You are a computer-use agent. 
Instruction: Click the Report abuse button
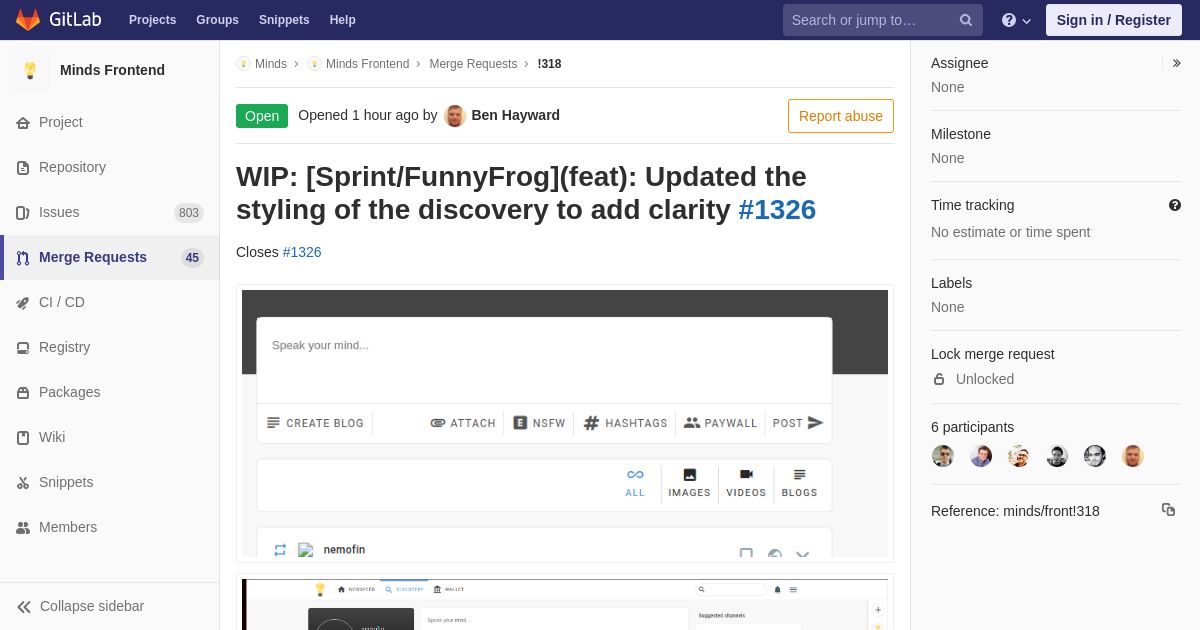(841, 116)
